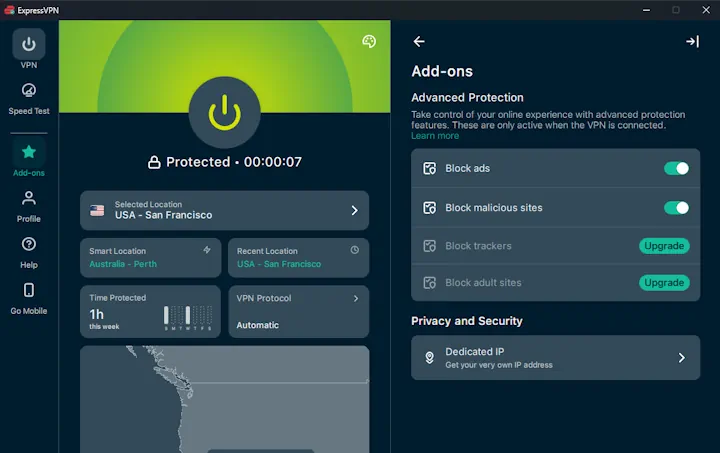Open the Profile section

[28, 207]
